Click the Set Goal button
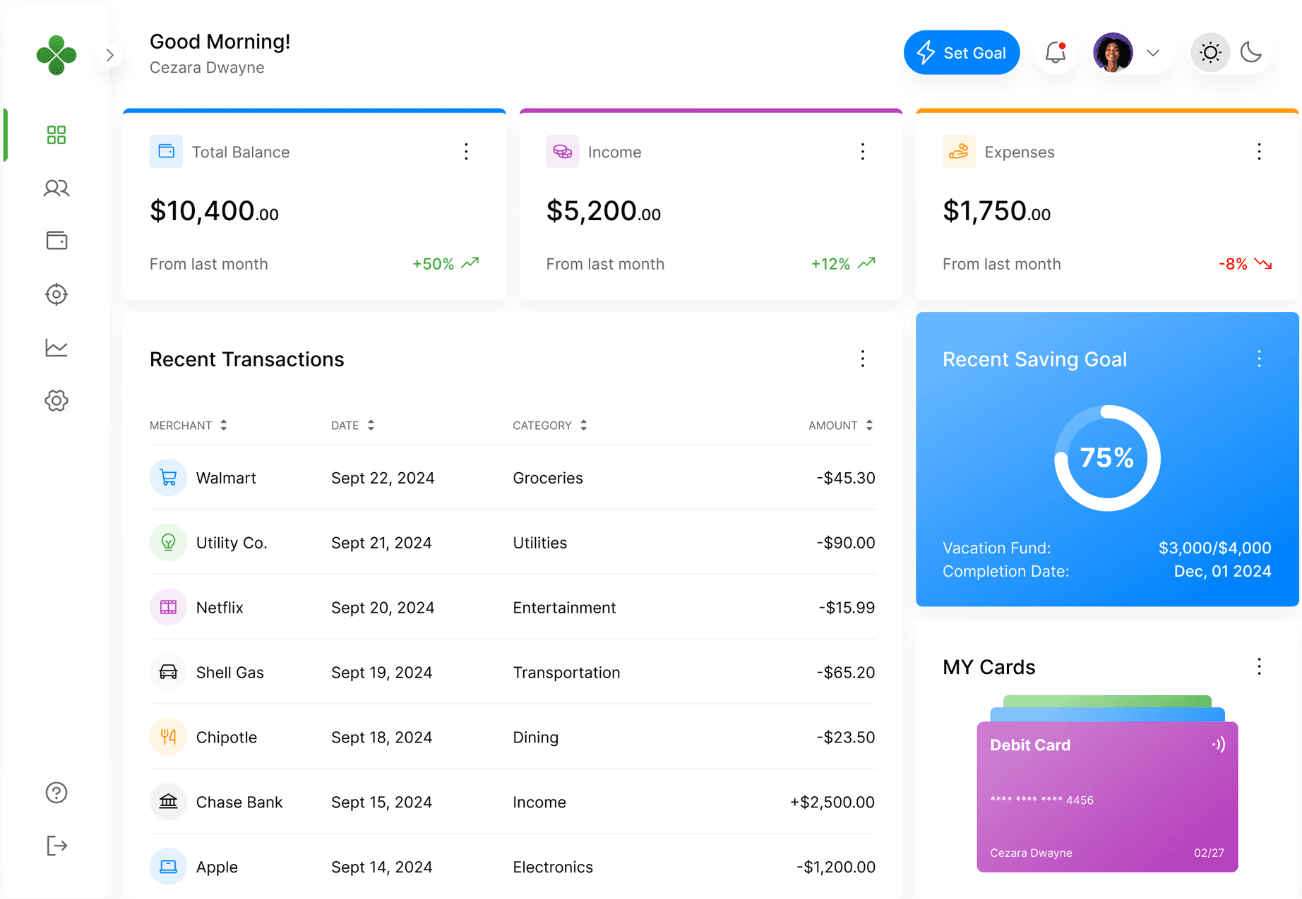 961,53
